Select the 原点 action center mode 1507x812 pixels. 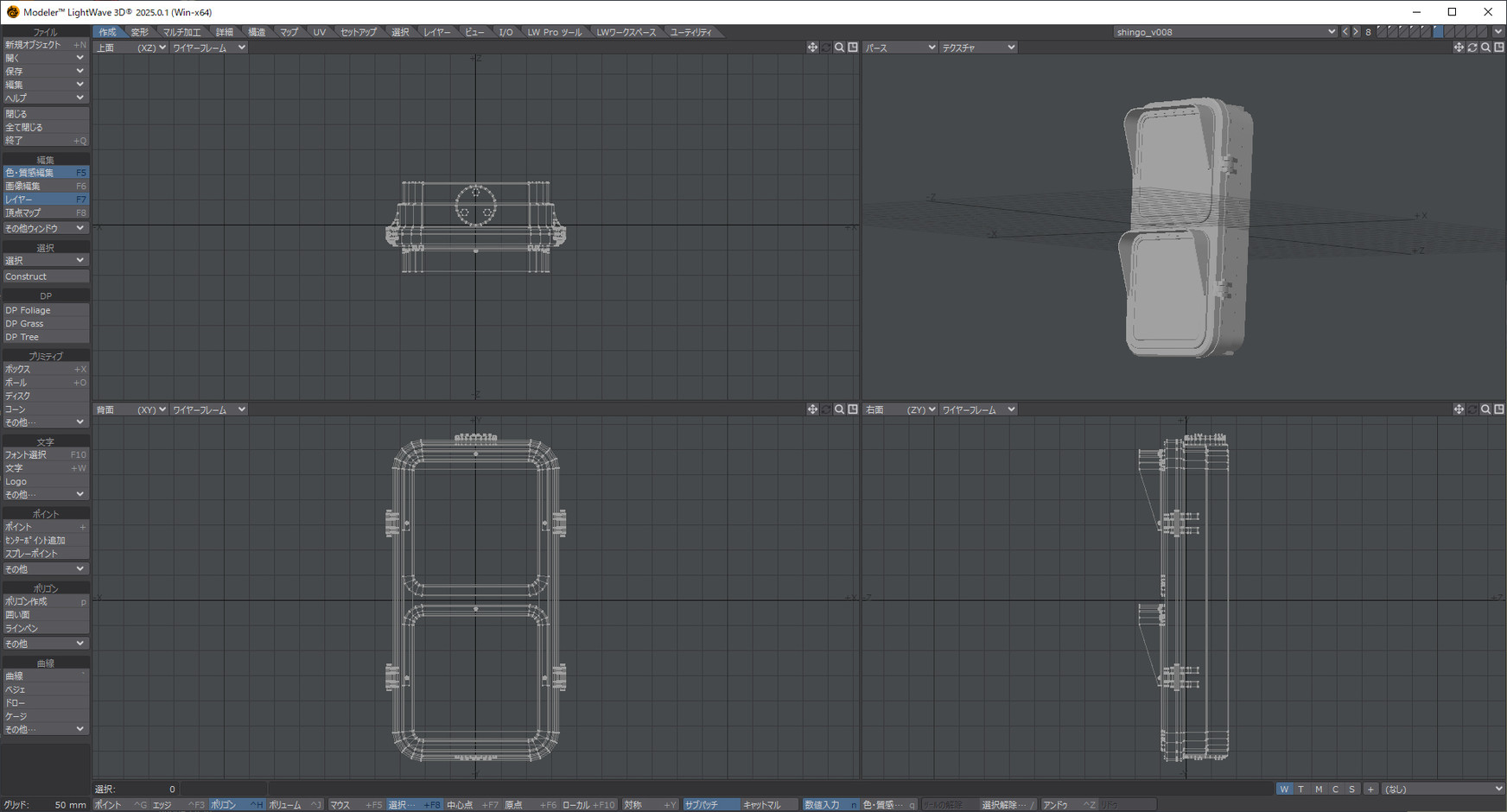pyautogui.click(x=531, y=805)
